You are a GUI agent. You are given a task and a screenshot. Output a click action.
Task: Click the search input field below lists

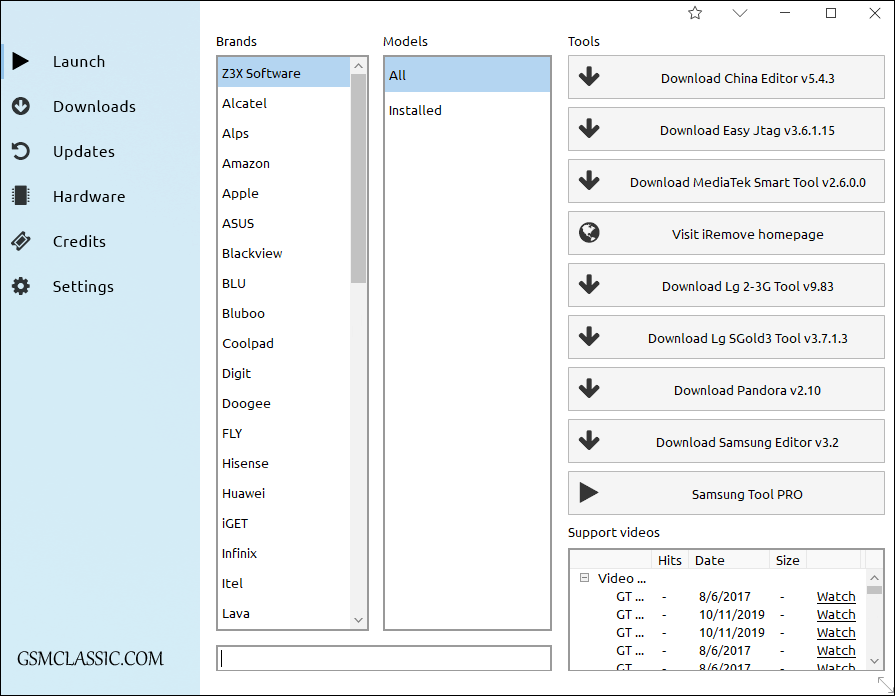tap(384, 658)
